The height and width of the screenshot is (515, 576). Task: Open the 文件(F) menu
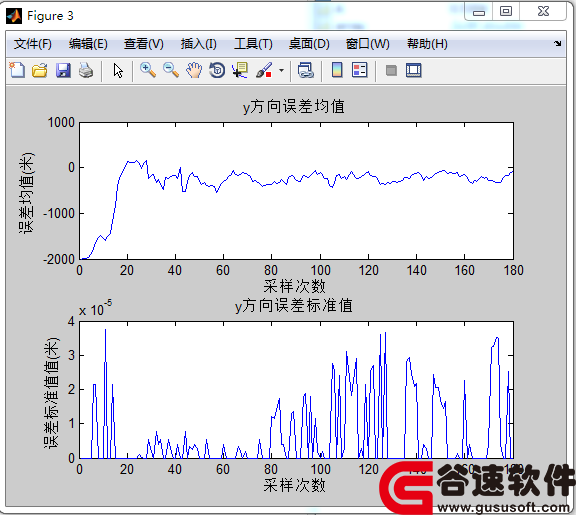[33, 44]
